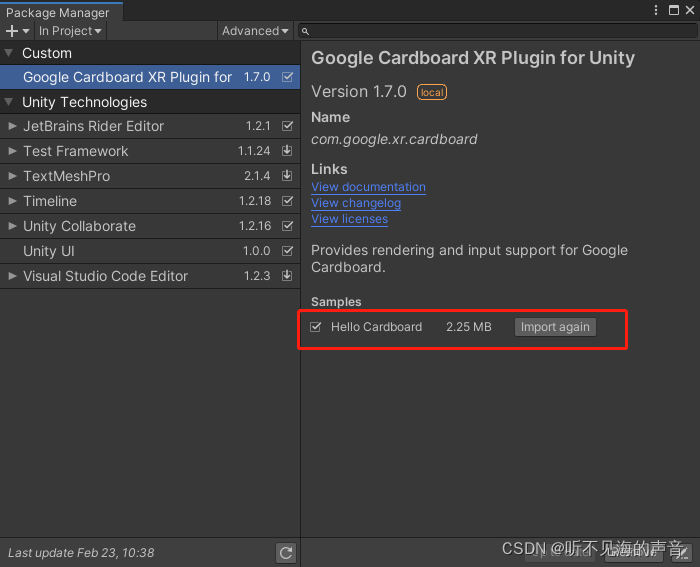Click the Last update Feb 23 status text
Screen dimensions: 700x567
tap(81, 553)
